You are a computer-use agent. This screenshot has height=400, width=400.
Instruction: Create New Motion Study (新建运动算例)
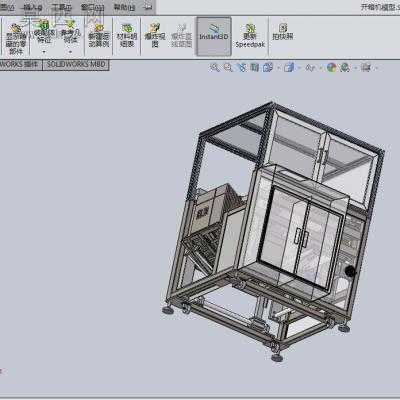pyautogui.click(x=99, y=35)
